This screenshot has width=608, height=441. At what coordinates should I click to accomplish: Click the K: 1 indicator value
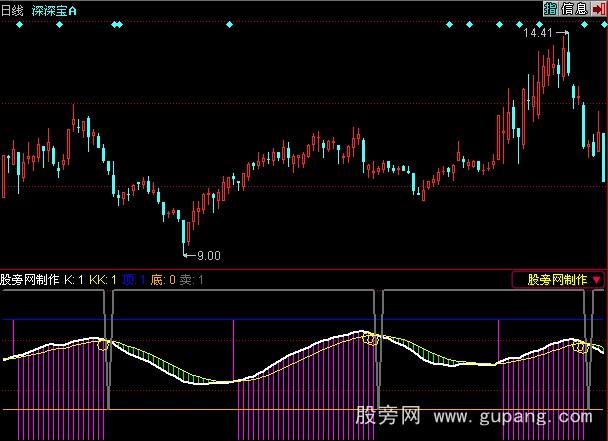[75, 280]
